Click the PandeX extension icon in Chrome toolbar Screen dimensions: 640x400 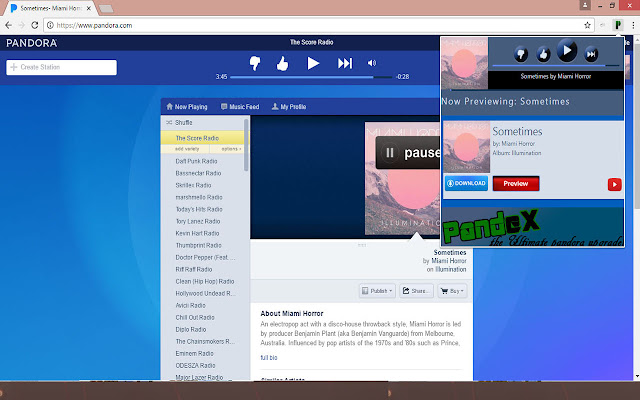pos(620,24)
